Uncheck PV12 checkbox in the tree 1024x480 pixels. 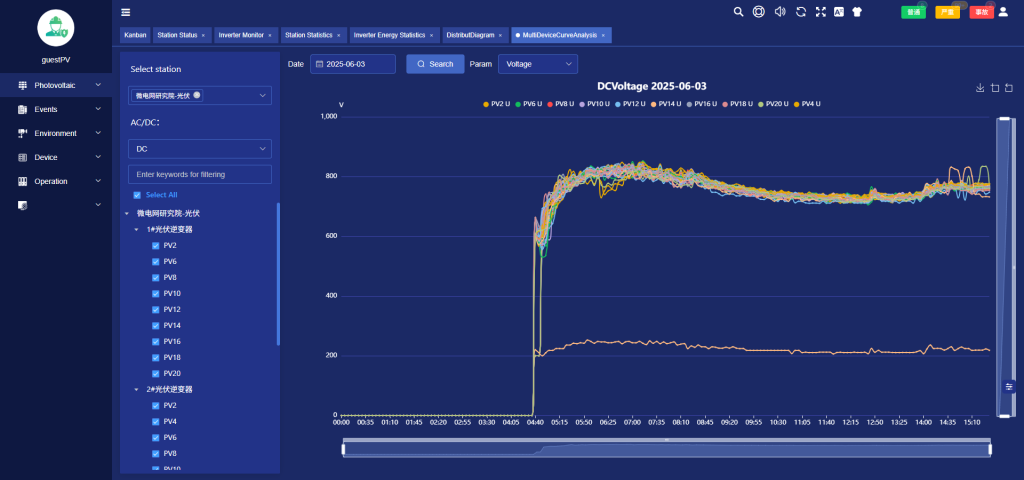(x=155, y=310)
